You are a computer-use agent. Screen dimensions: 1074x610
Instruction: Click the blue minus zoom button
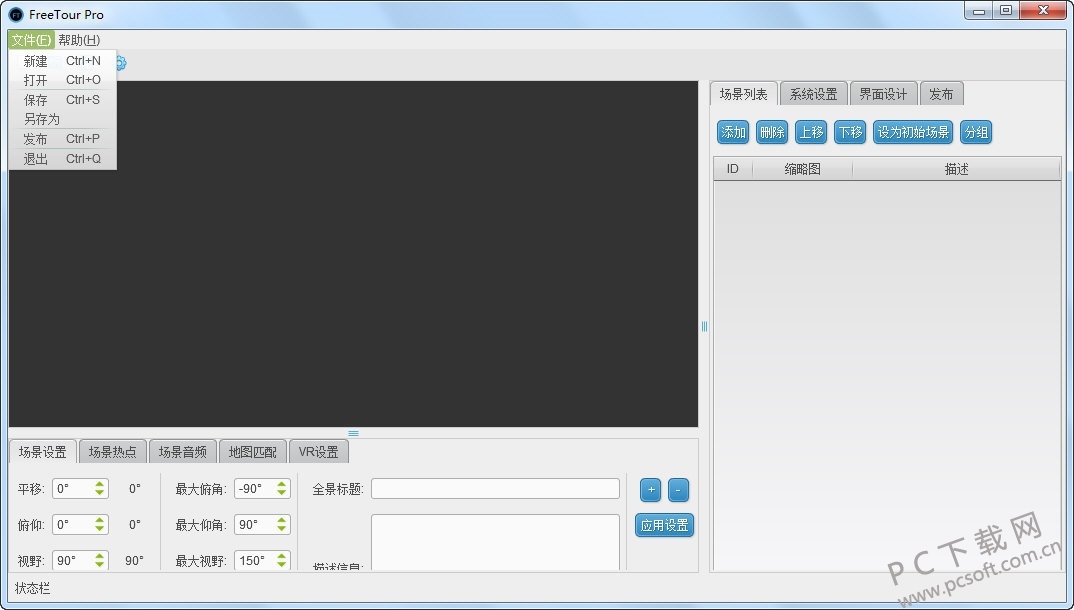[x=678, y=490]
